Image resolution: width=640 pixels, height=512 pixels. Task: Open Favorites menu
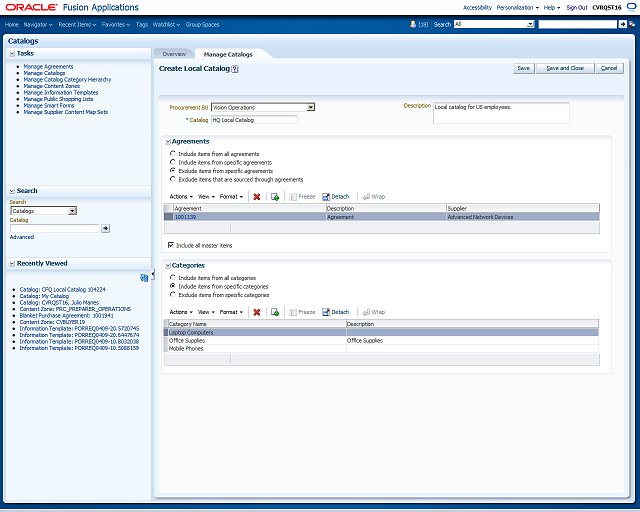point(116,25)
